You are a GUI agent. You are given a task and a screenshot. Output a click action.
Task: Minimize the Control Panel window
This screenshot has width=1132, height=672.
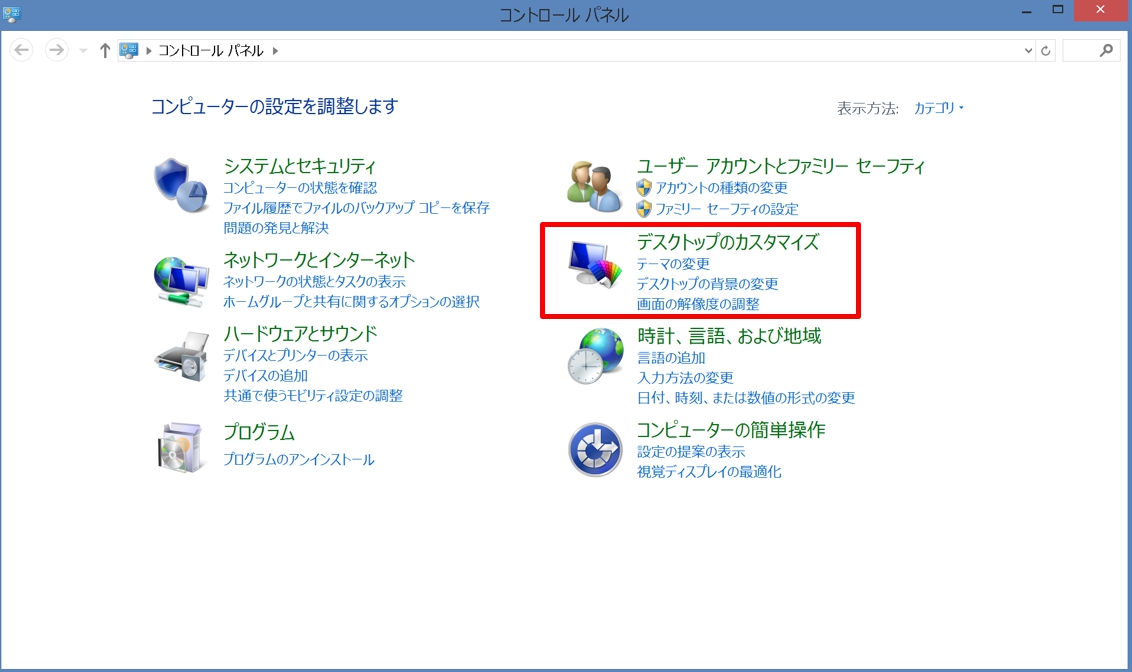tap(1026, 11)
